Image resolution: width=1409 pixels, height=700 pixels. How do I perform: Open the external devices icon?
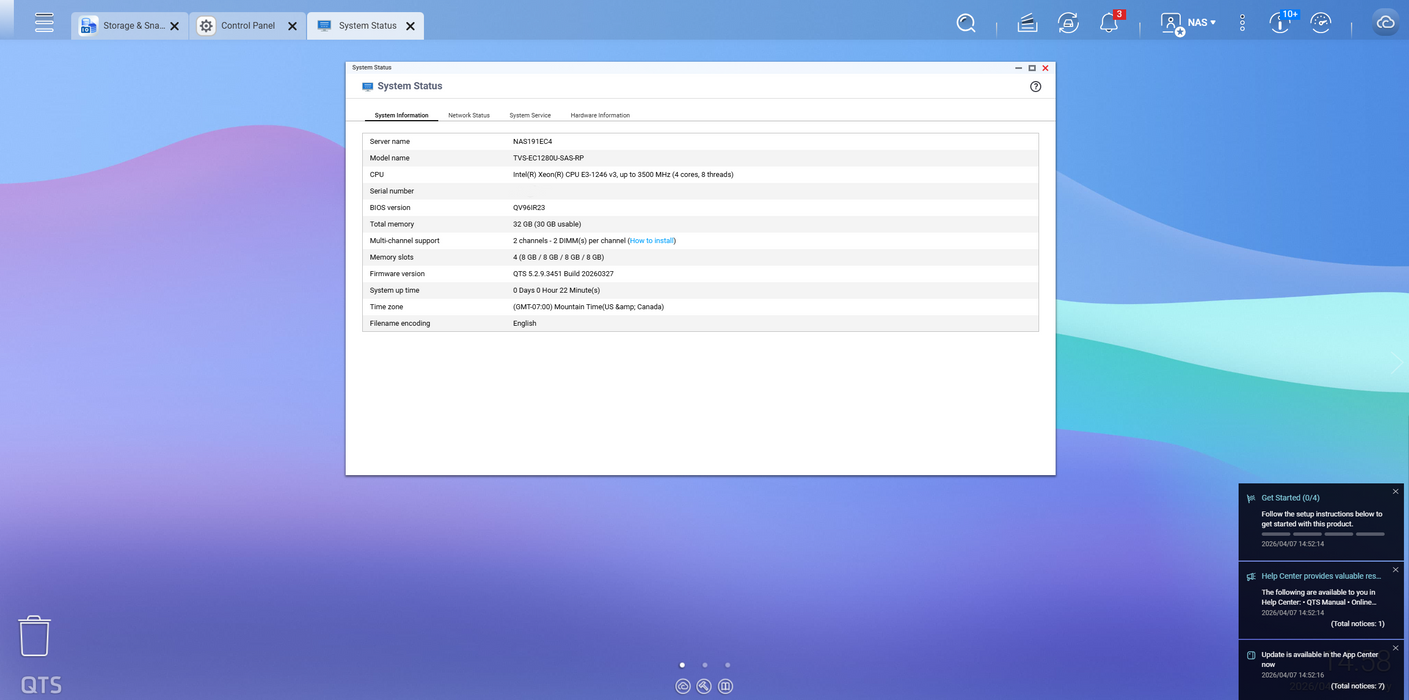pos(1068,23)
